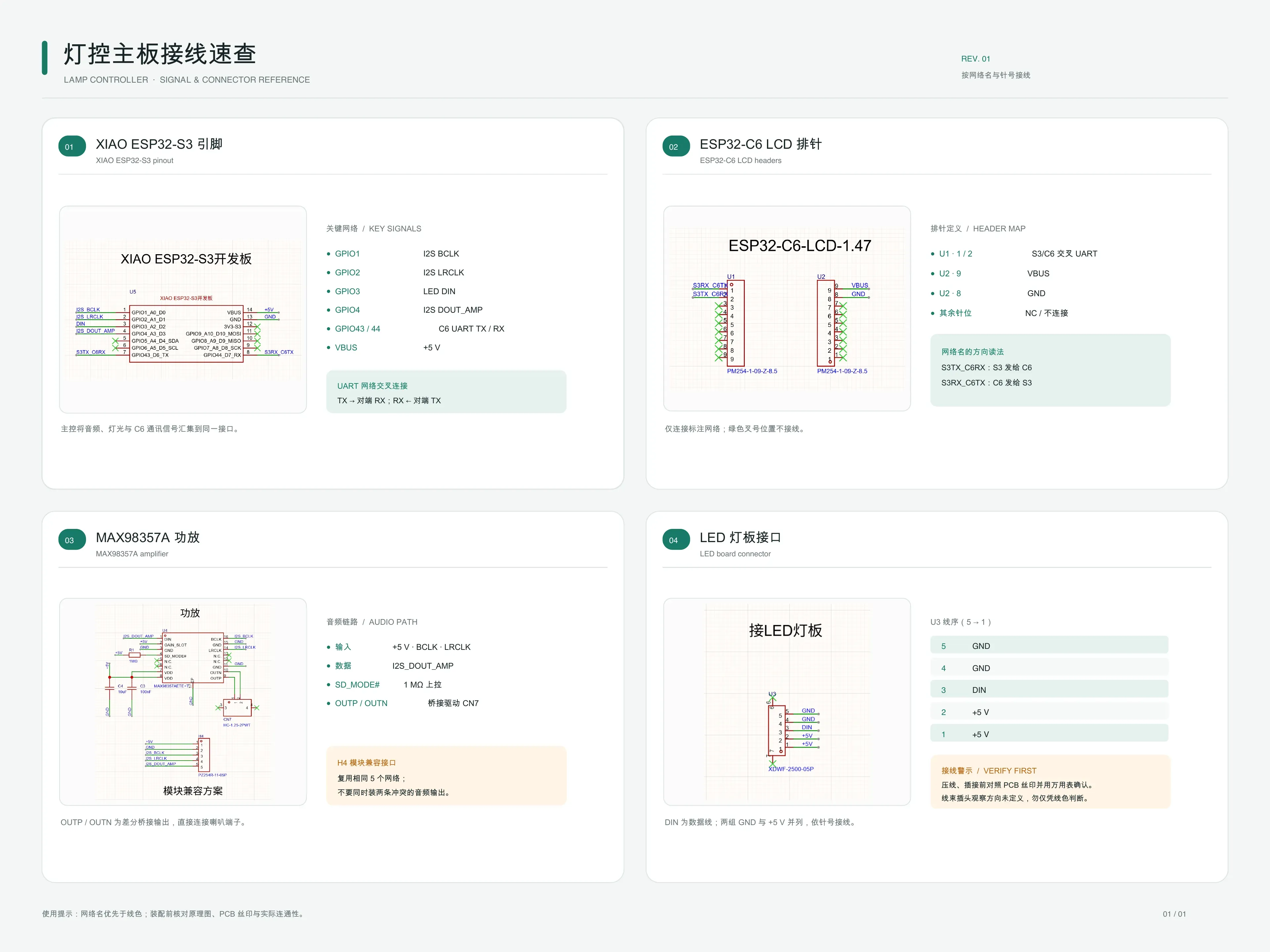The image size is (1270, 952).
Task: Select the "U2 · 9" header entry
Action: coord(950,274)
